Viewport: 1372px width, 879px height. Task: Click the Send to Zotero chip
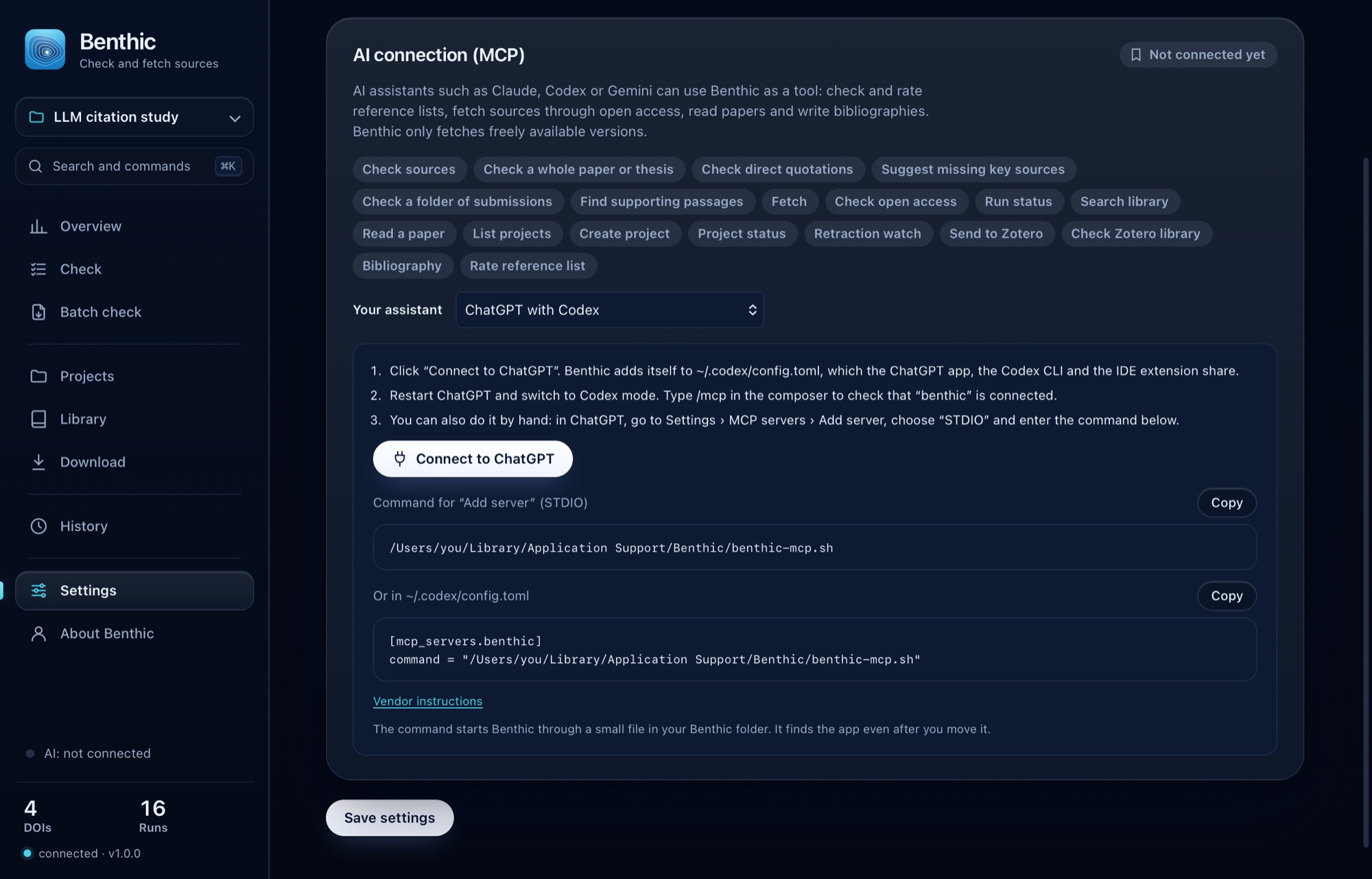pos(996,234)
